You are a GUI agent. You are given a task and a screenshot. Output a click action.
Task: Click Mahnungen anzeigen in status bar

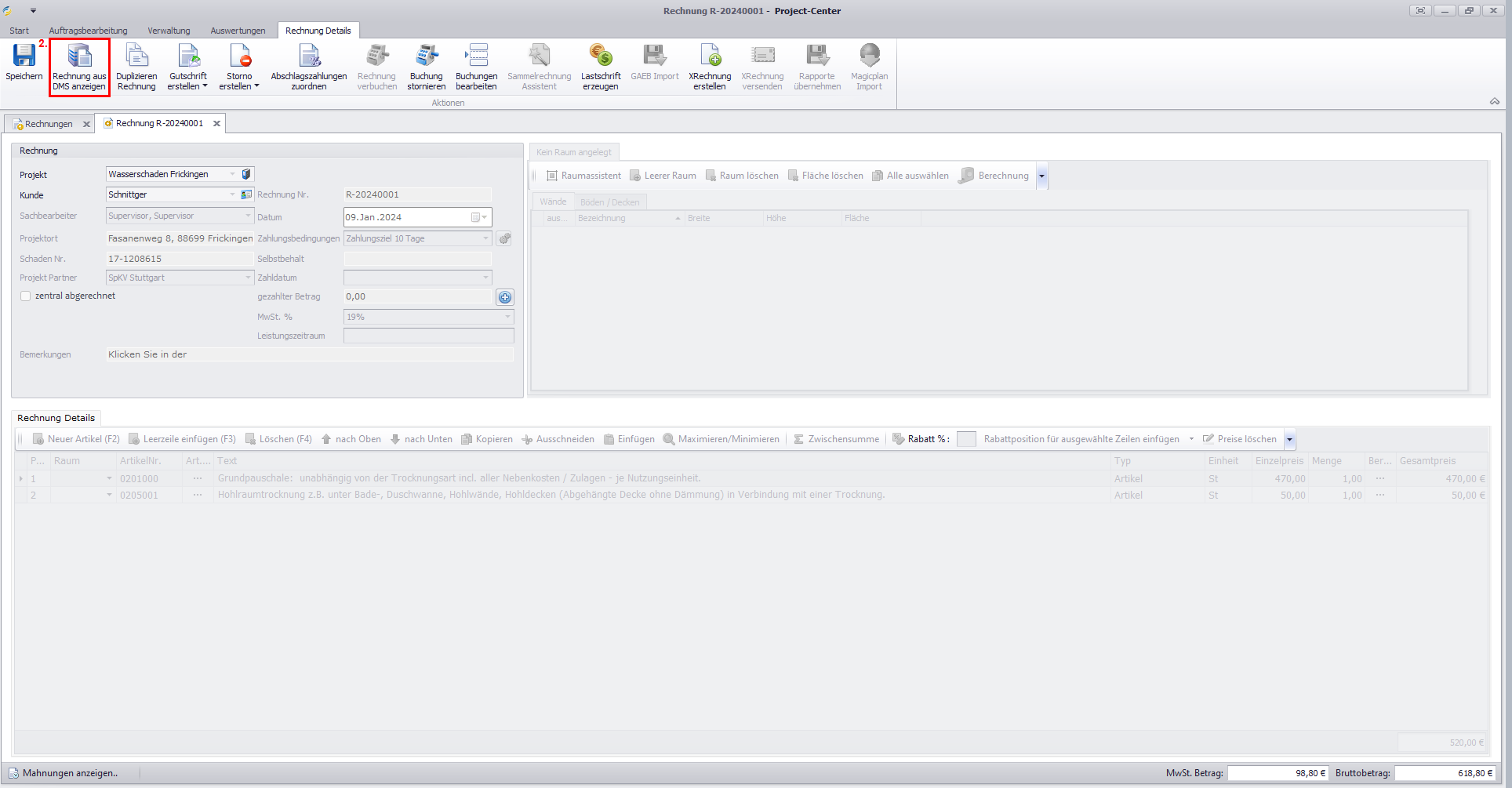[70, 773]
